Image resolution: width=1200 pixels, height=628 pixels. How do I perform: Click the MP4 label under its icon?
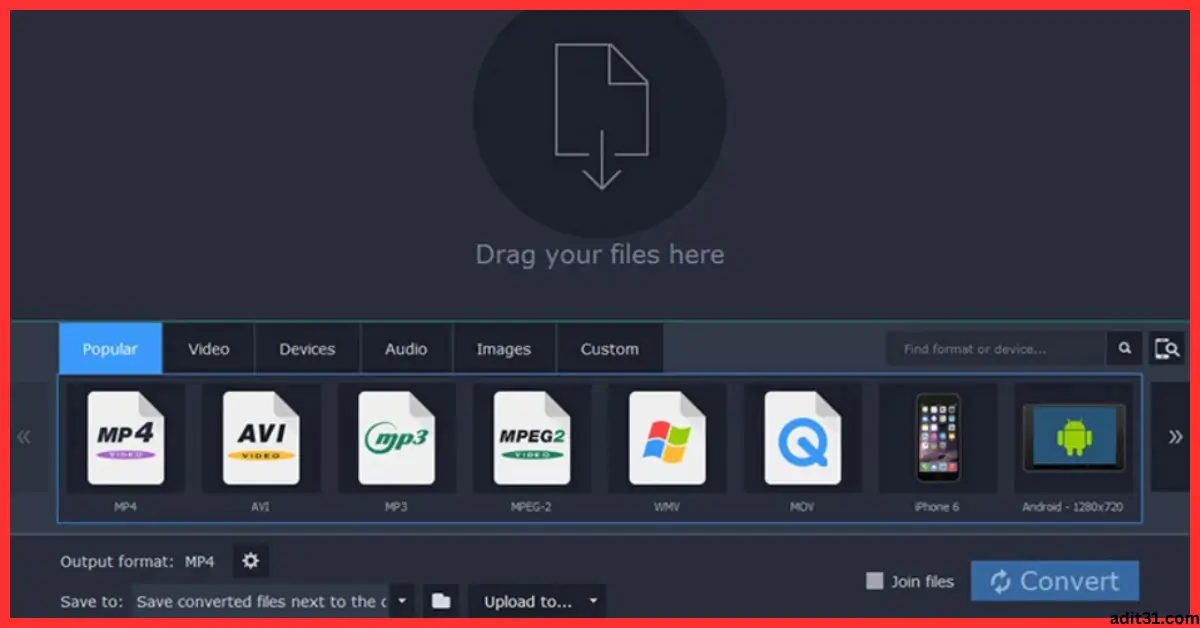pos(125,507)
